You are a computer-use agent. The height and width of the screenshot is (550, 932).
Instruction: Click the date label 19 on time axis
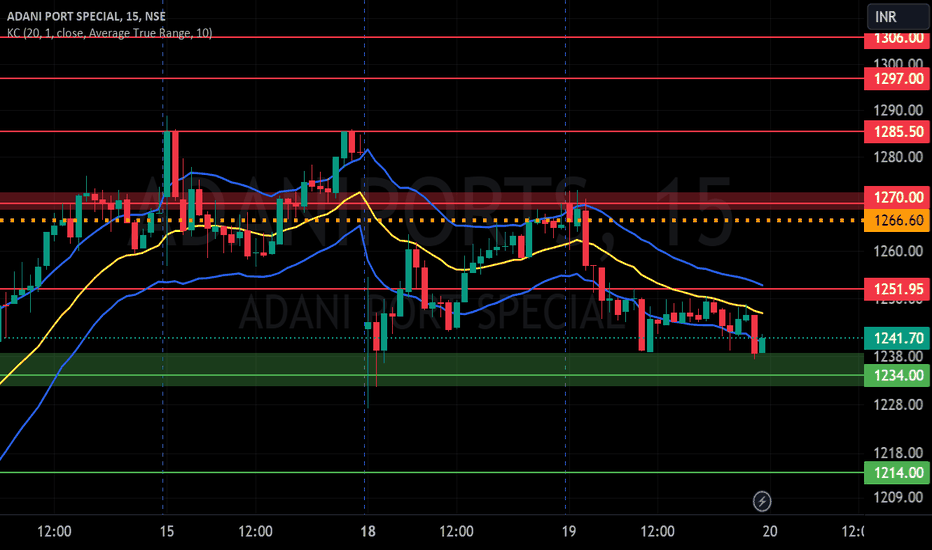[x=569, y=531]
